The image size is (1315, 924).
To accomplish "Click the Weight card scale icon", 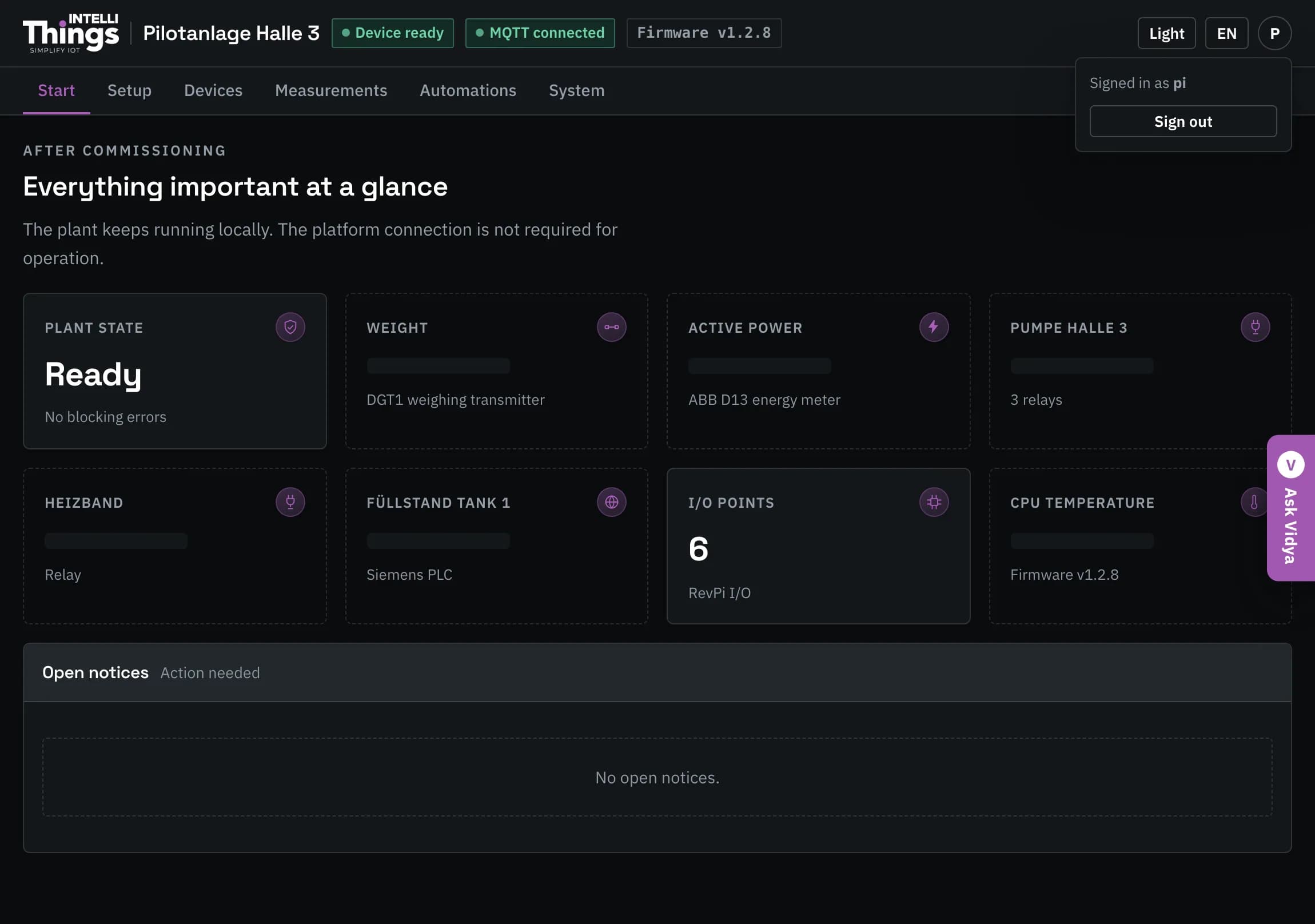I will [612, 327].
